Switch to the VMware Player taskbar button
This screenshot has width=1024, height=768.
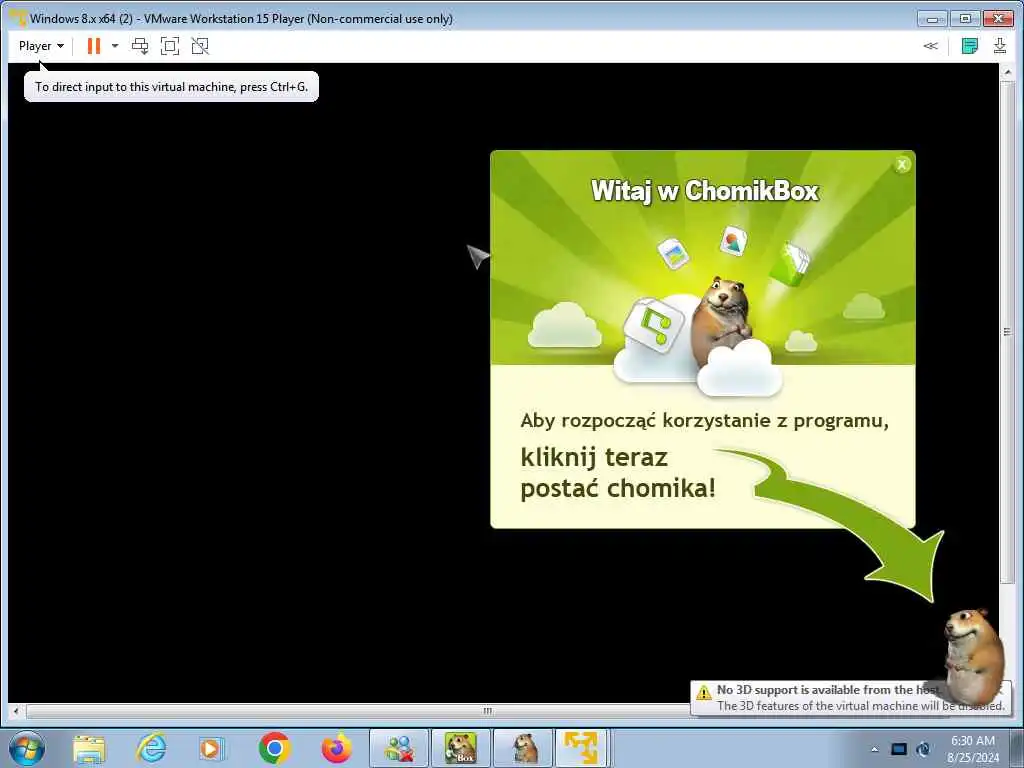(x=581, y=748)
